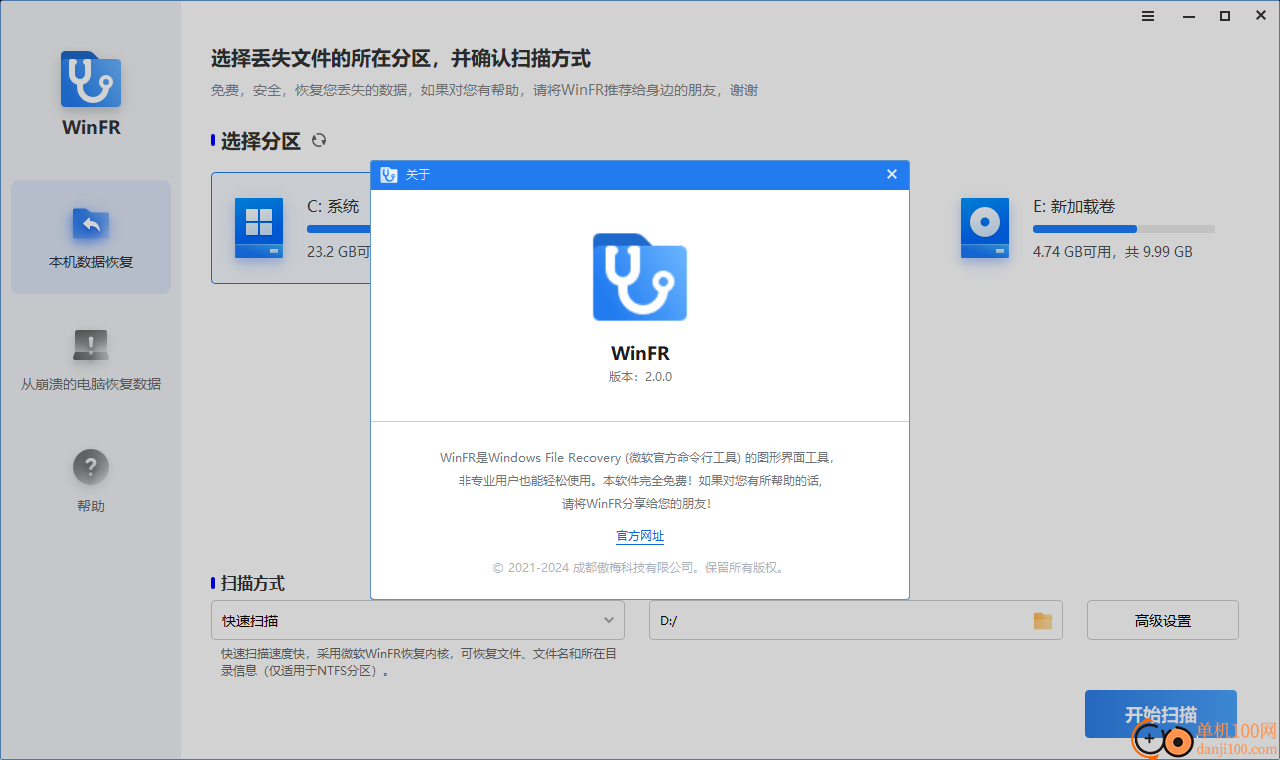Maximize the WinFR window
Image resolution: width=1280 pixels, height=760 pixels.
pos(1225,16)
